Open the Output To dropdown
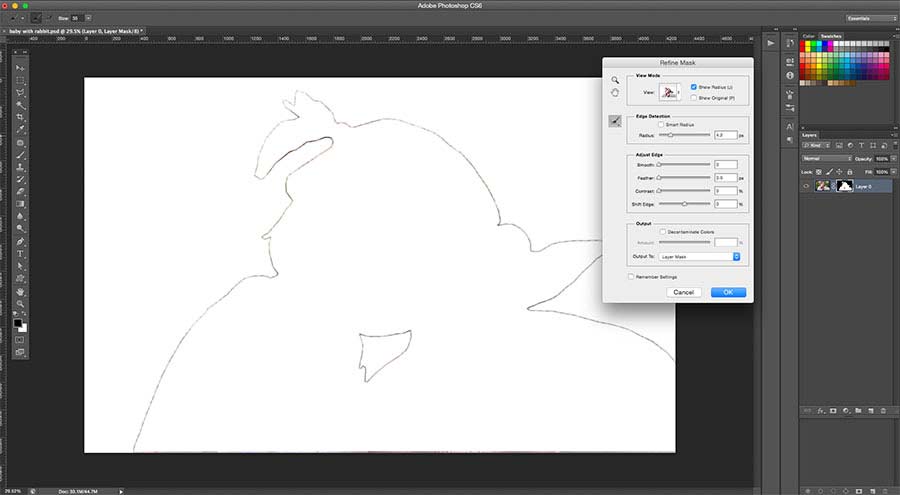This screenshot has height=495, width=900. tap(700, 257)
